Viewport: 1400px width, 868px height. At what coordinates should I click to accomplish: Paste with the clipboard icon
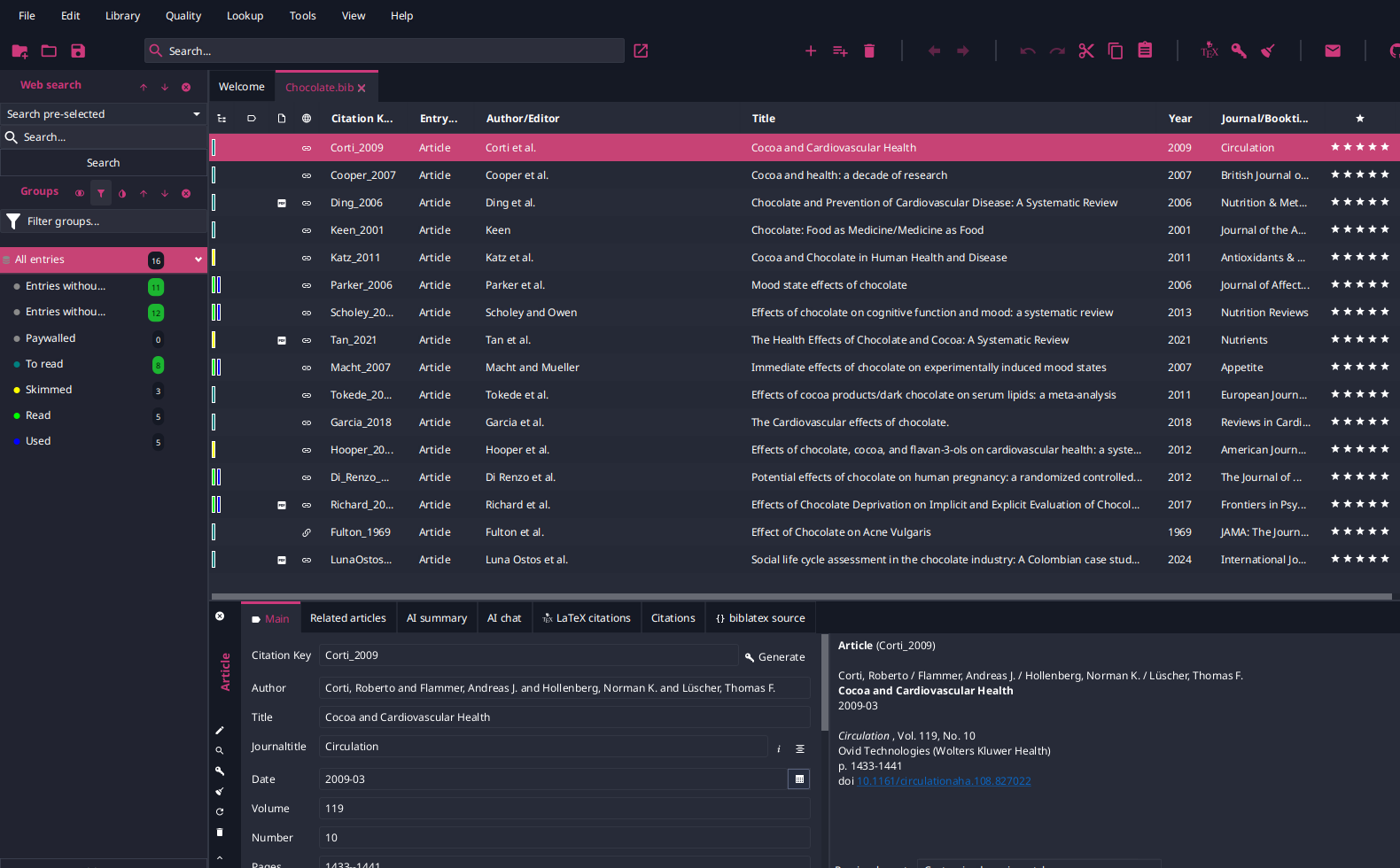tap(1145, 50)
